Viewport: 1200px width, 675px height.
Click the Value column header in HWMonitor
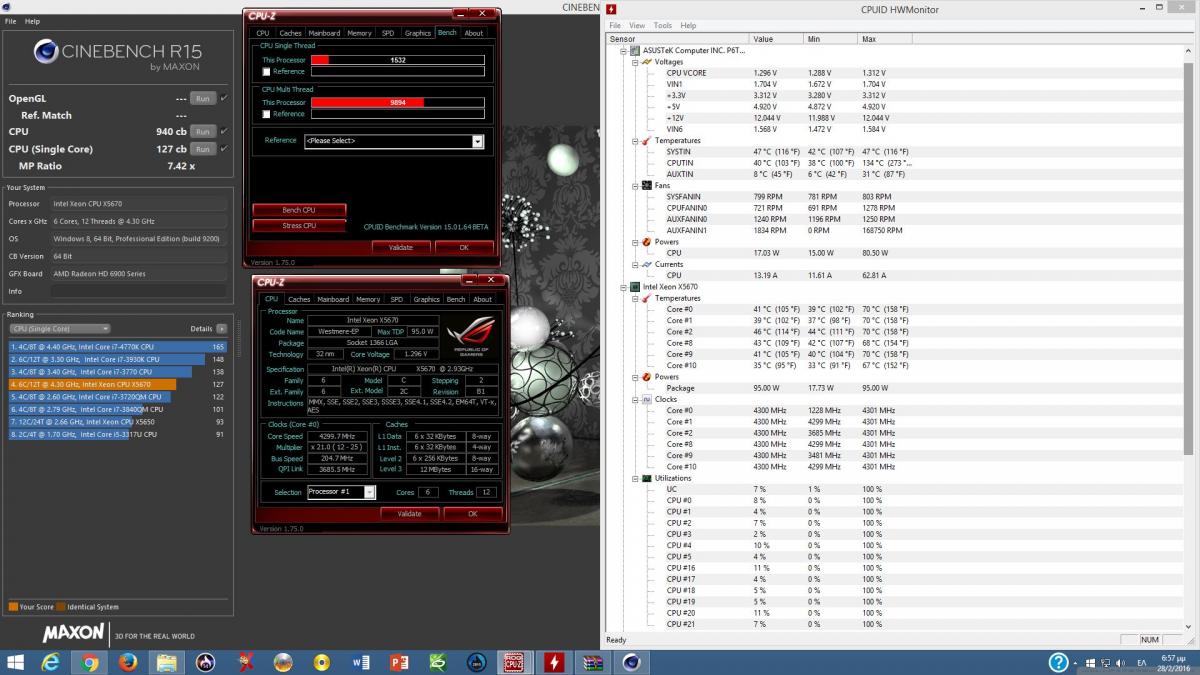click(x=776, y=39)
